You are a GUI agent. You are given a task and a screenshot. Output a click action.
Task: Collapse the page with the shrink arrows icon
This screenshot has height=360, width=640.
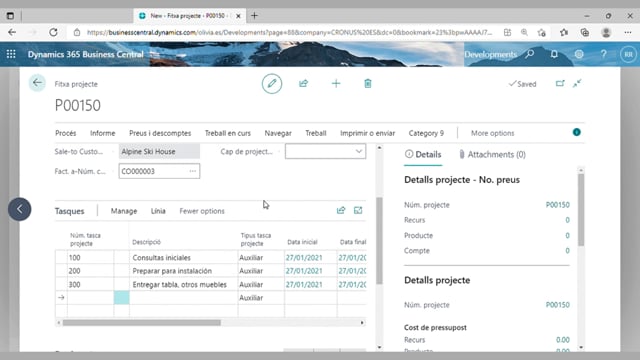[577, 84]
